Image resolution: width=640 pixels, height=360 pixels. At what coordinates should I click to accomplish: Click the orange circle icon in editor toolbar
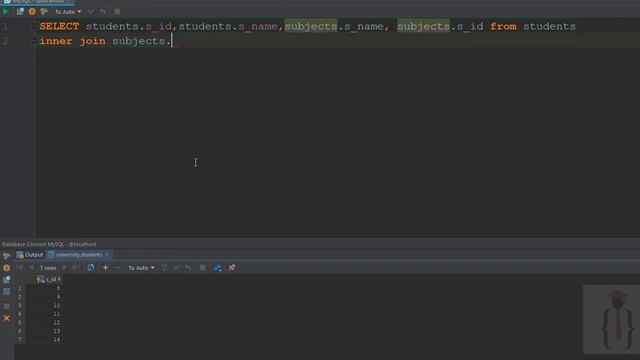pos(32,12)
